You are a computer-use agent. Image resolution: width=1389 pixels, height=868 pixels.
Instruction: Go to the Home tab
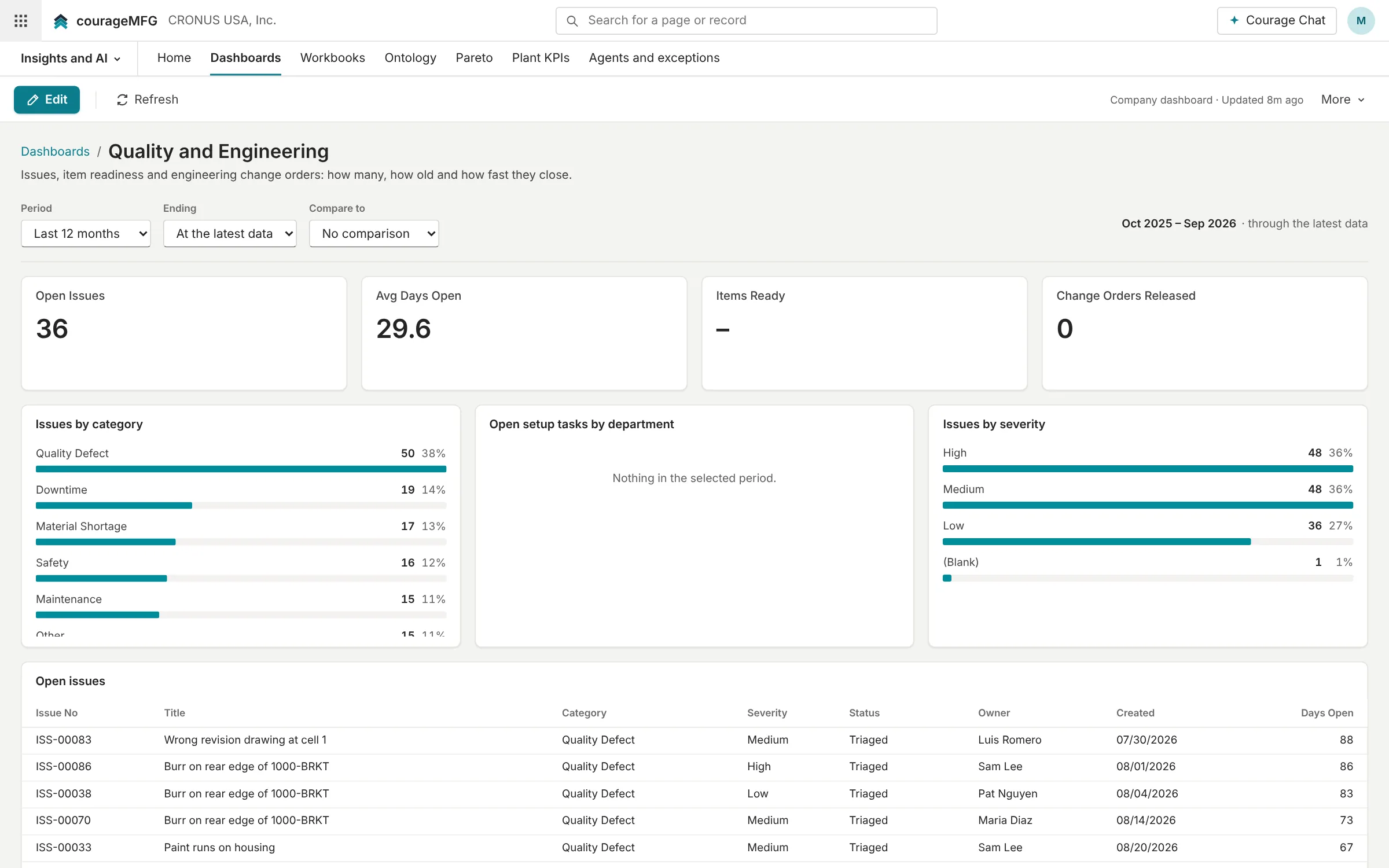coord(174,58)
